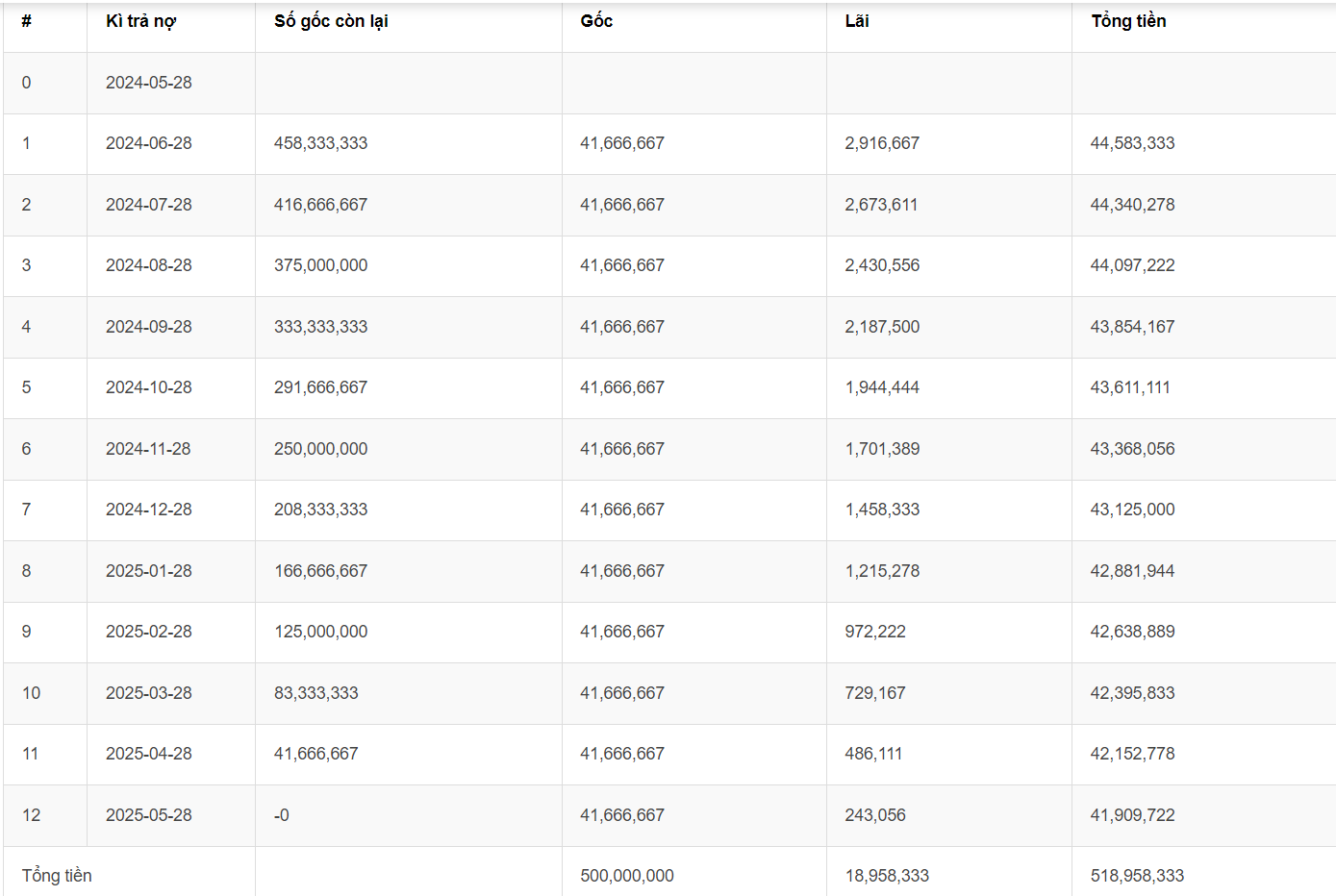
Task: Click total payment 44,583,333
Action: point(1133,143)
